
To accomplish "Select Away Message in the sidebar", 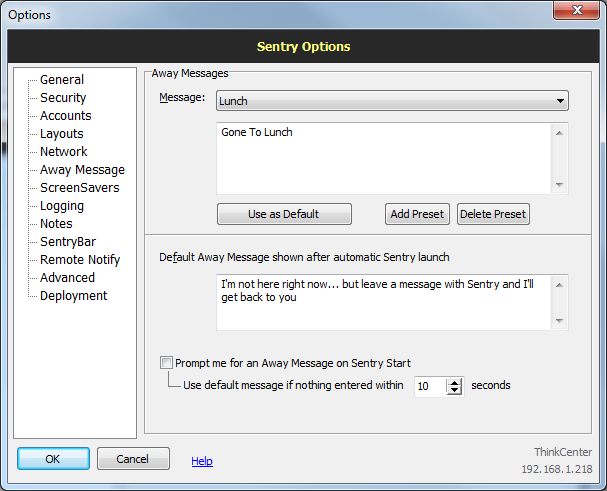I will click(x=82, y=170).
